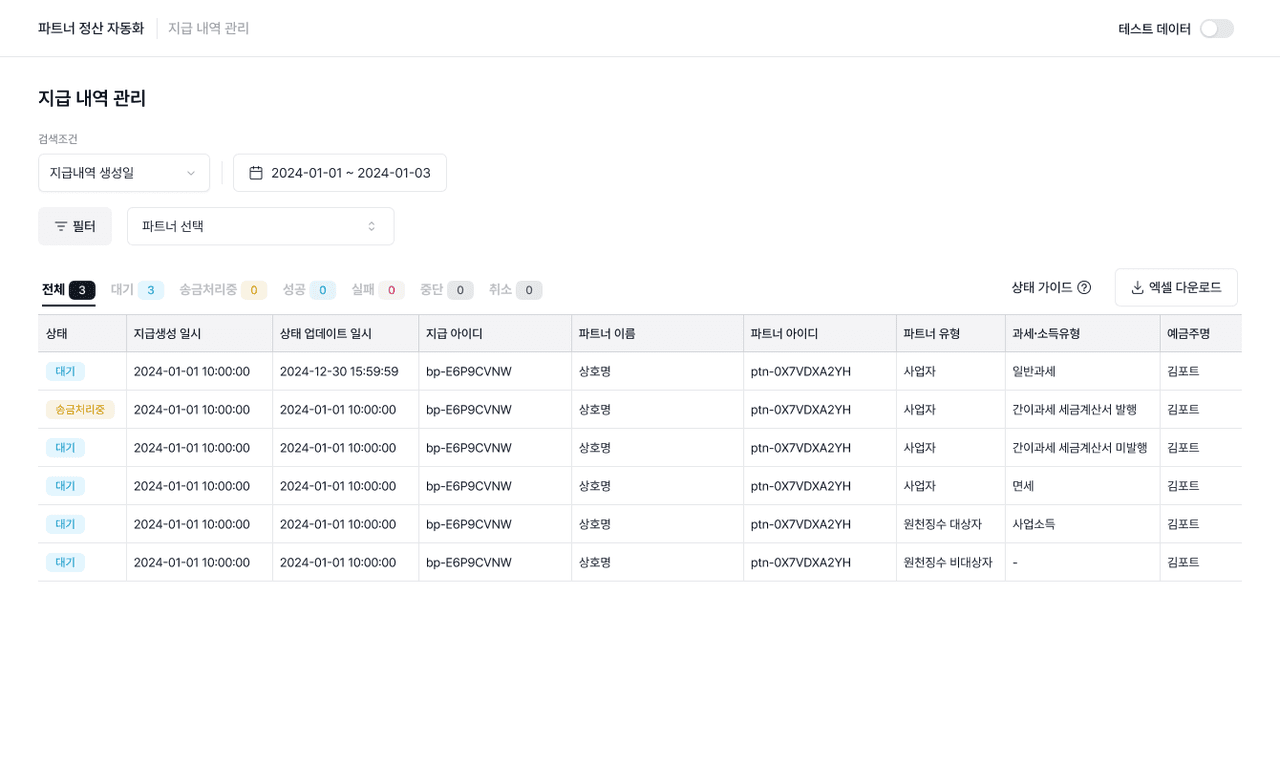Select the 중단 tab
1280x783 pixels.
(x=446, y=290)
